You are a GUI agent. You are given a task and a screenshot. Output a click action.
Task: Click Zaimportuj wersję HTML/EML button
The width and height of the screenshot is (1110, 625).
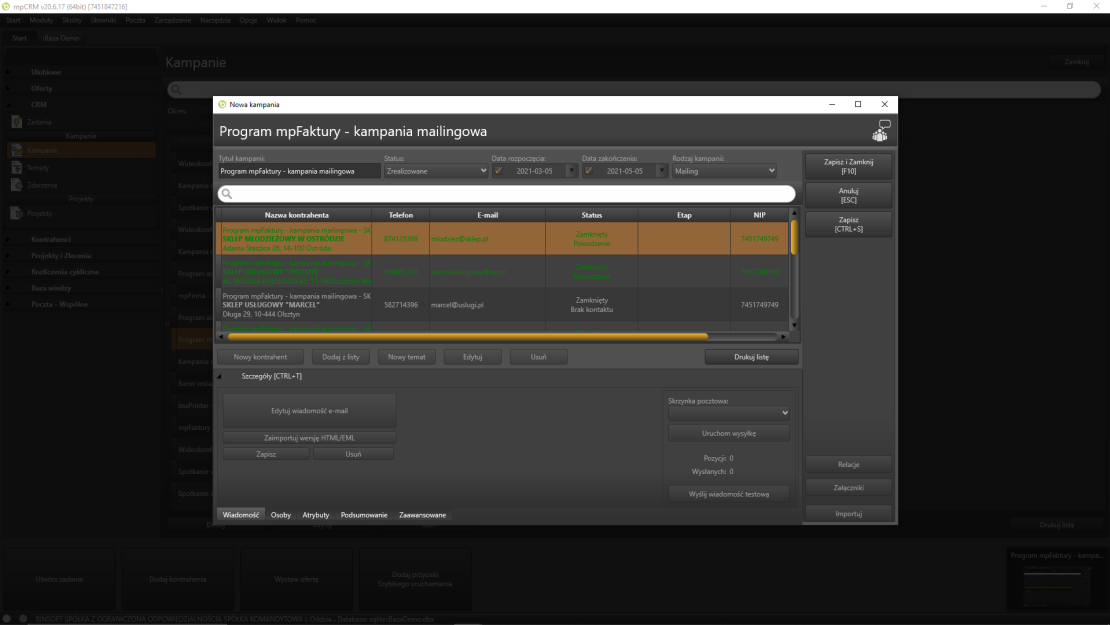click(x=309, y=438)
